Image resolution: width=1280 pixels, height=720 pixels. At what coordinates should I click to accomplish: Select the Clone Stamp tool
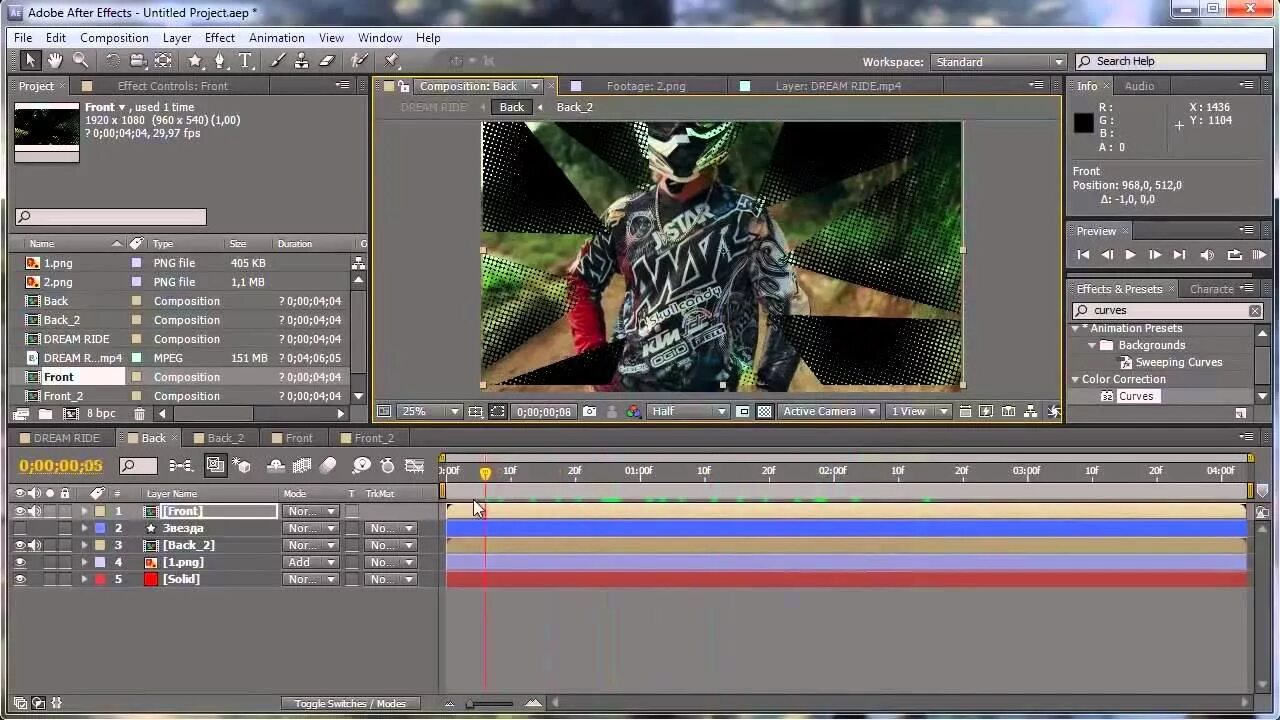click(x=301, y=61)
